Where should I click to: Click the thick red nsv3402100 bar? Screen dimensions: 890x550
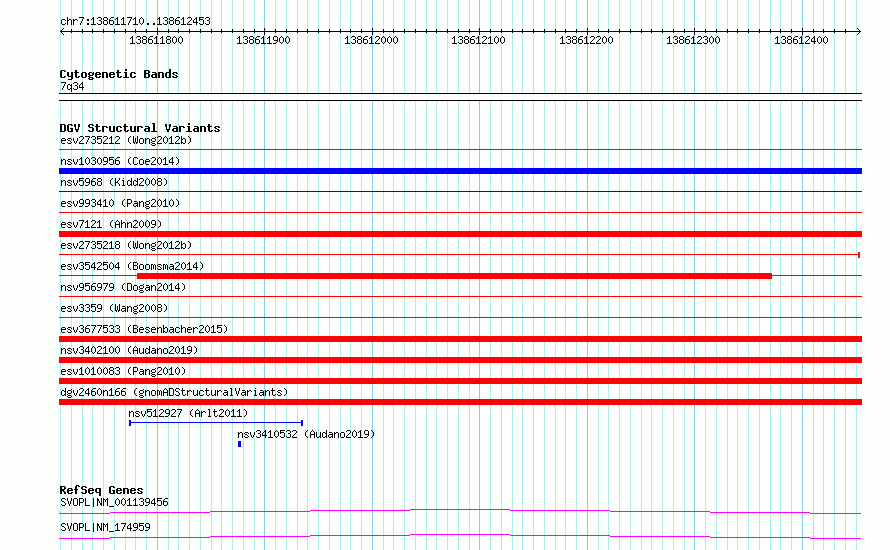point(460,360)
